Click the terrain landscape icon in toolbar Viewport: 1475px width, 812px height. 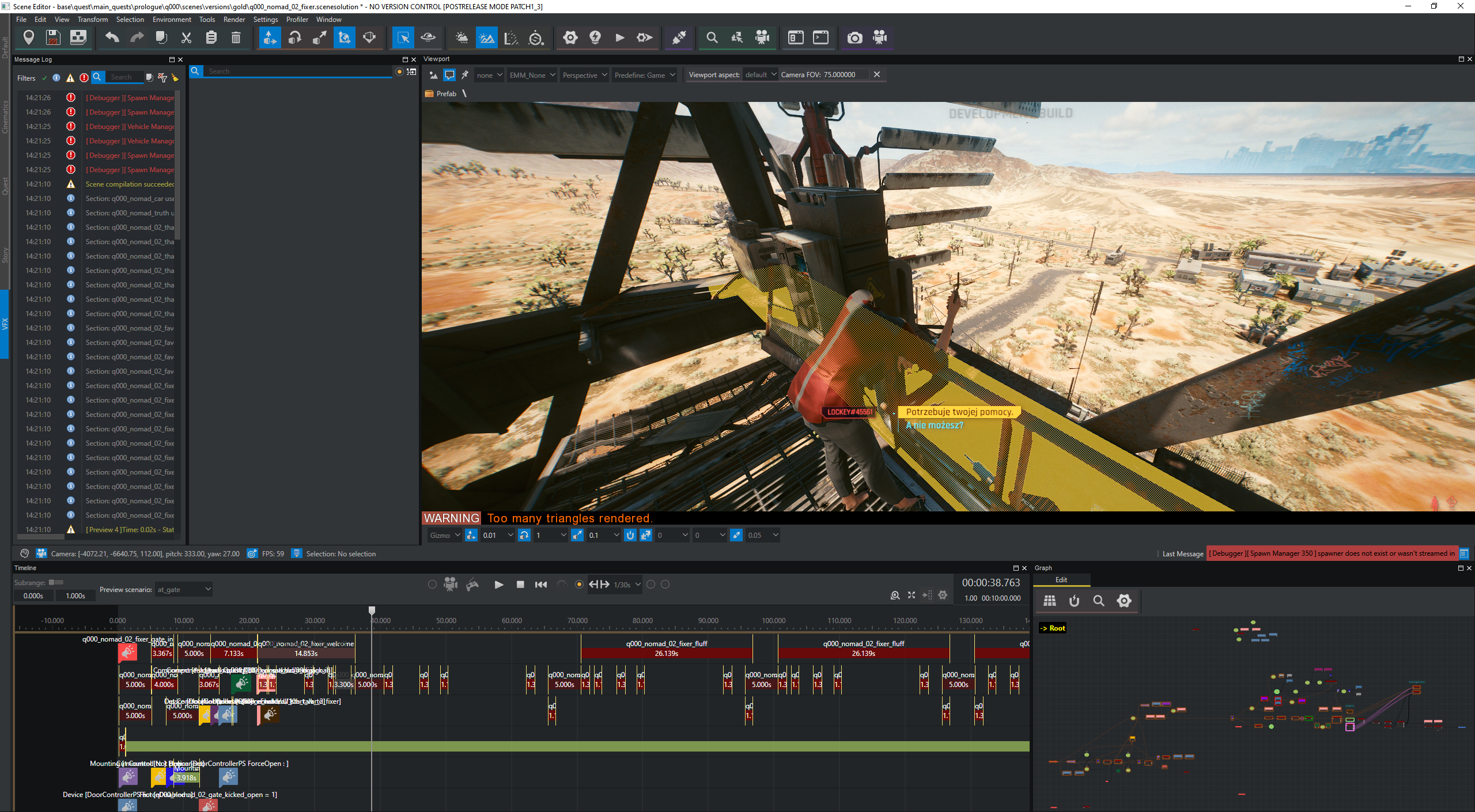point(486,38)
